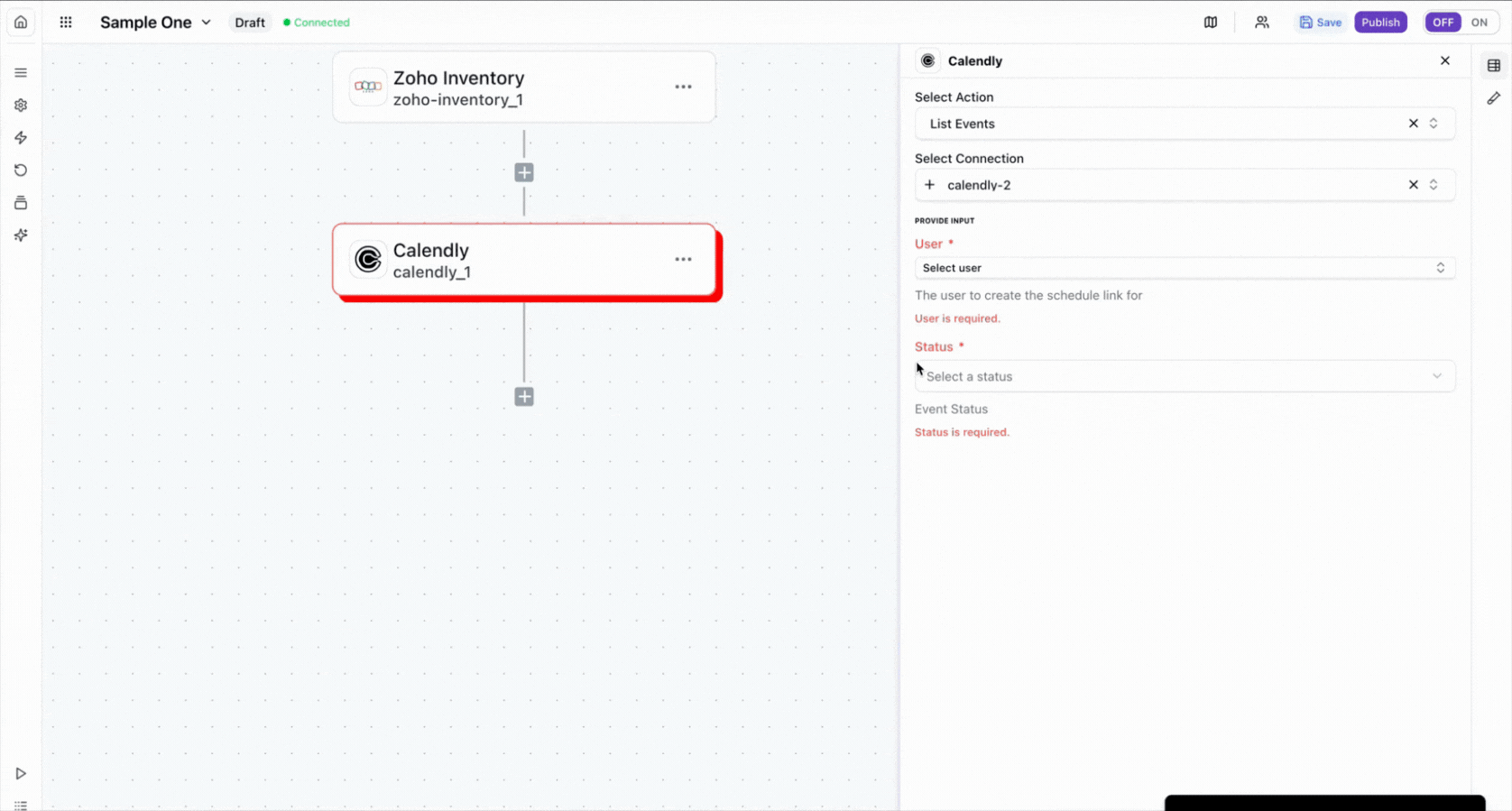
Task: Open the table panel icon on the right edge
Action: coord(1494,64)
